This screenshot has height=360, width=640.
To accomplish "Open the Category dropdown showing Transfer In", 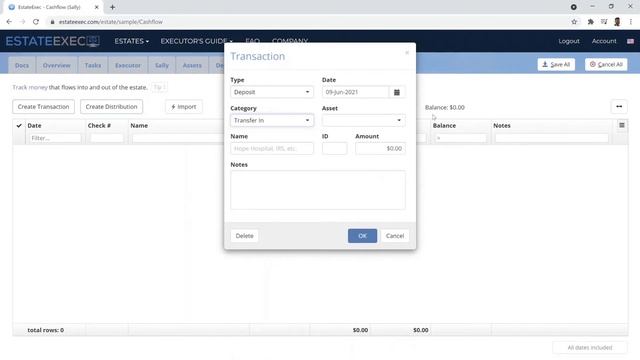I will [x=272, y=120].
